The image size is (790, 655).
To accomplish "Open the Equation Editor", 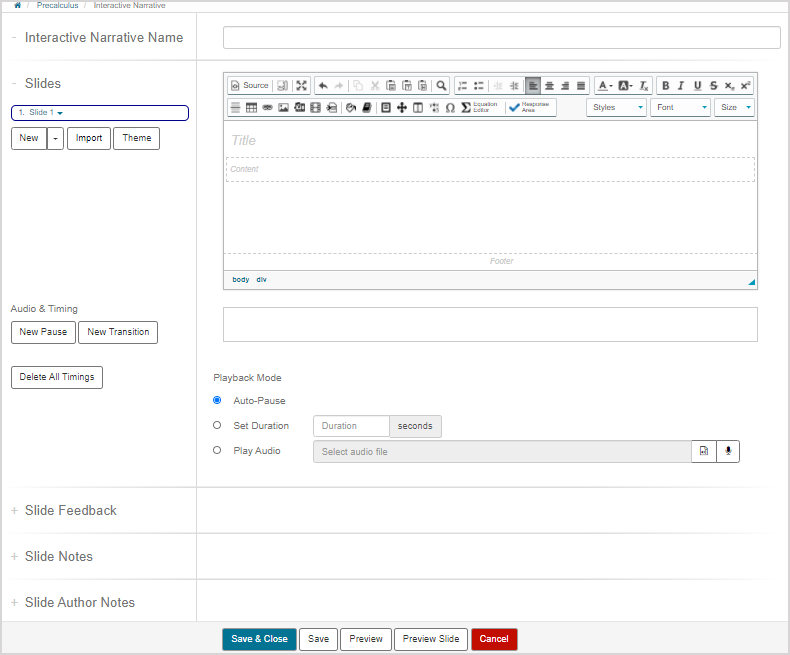I will 480,107.
